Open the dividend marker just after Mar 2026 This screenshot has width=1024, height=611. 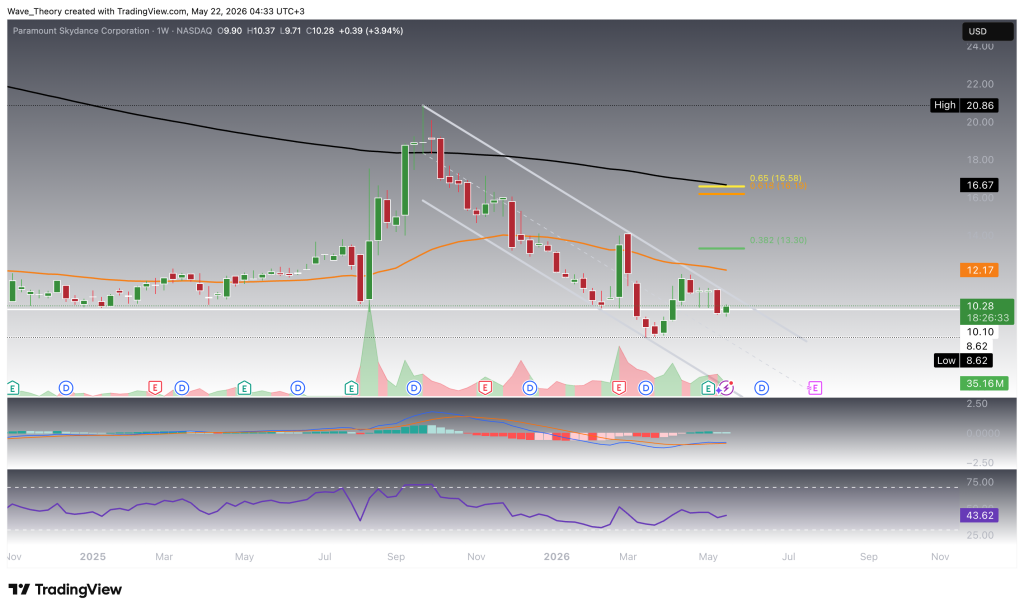point(645,388)
